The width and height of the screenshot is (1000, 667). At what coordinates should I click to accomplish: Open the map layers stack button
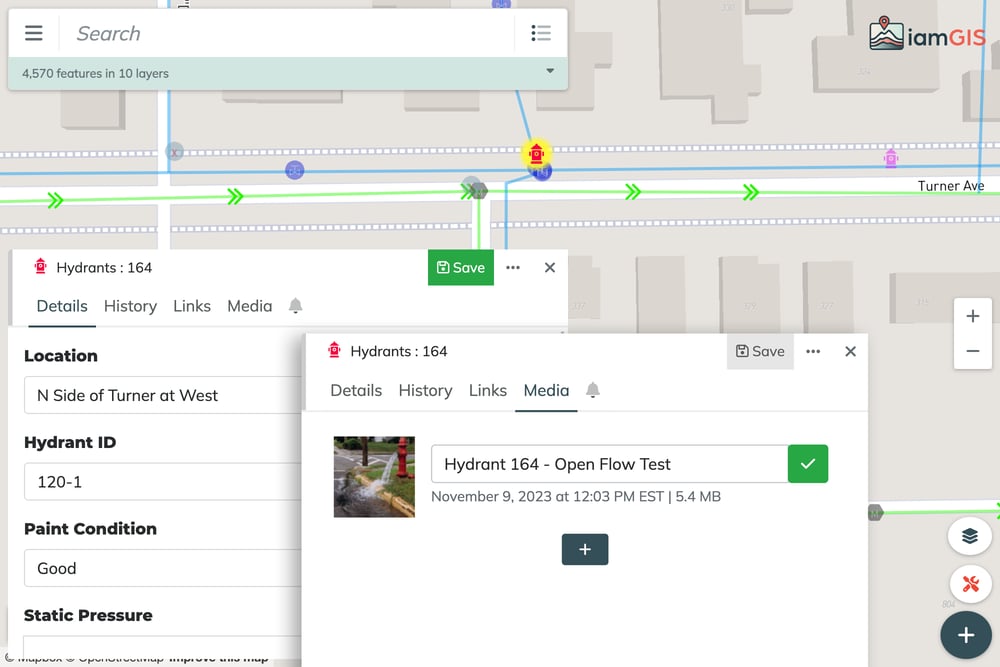click(969, 536)
